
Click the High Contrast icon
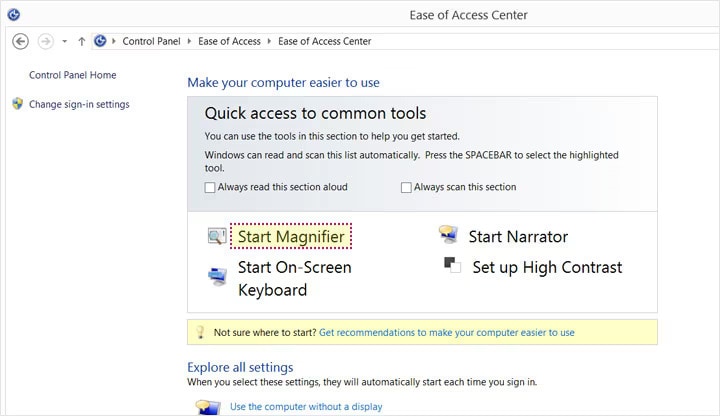coord(452,266)
